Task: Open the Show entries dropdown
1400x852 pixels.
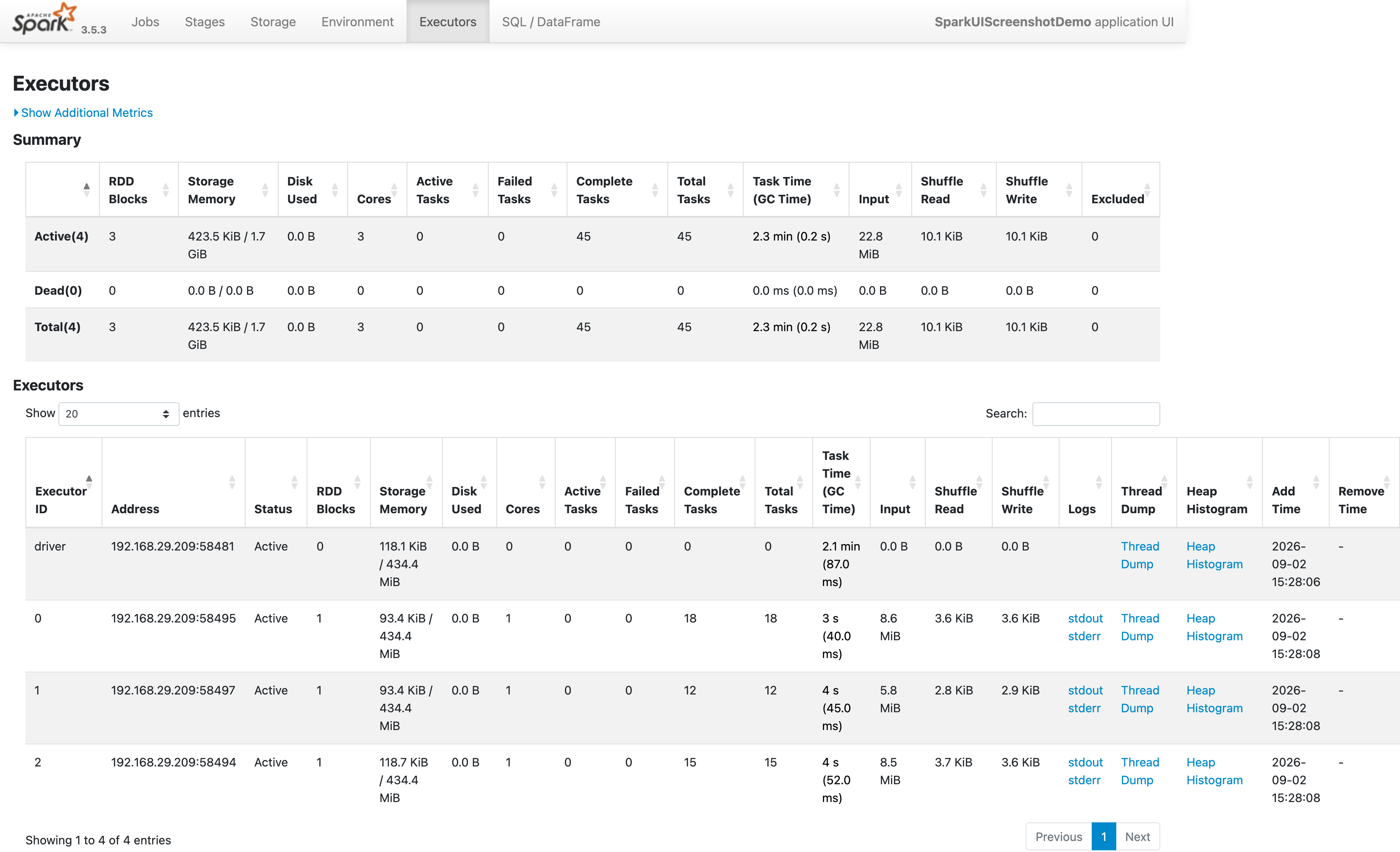Action: (x=118, y=413)
